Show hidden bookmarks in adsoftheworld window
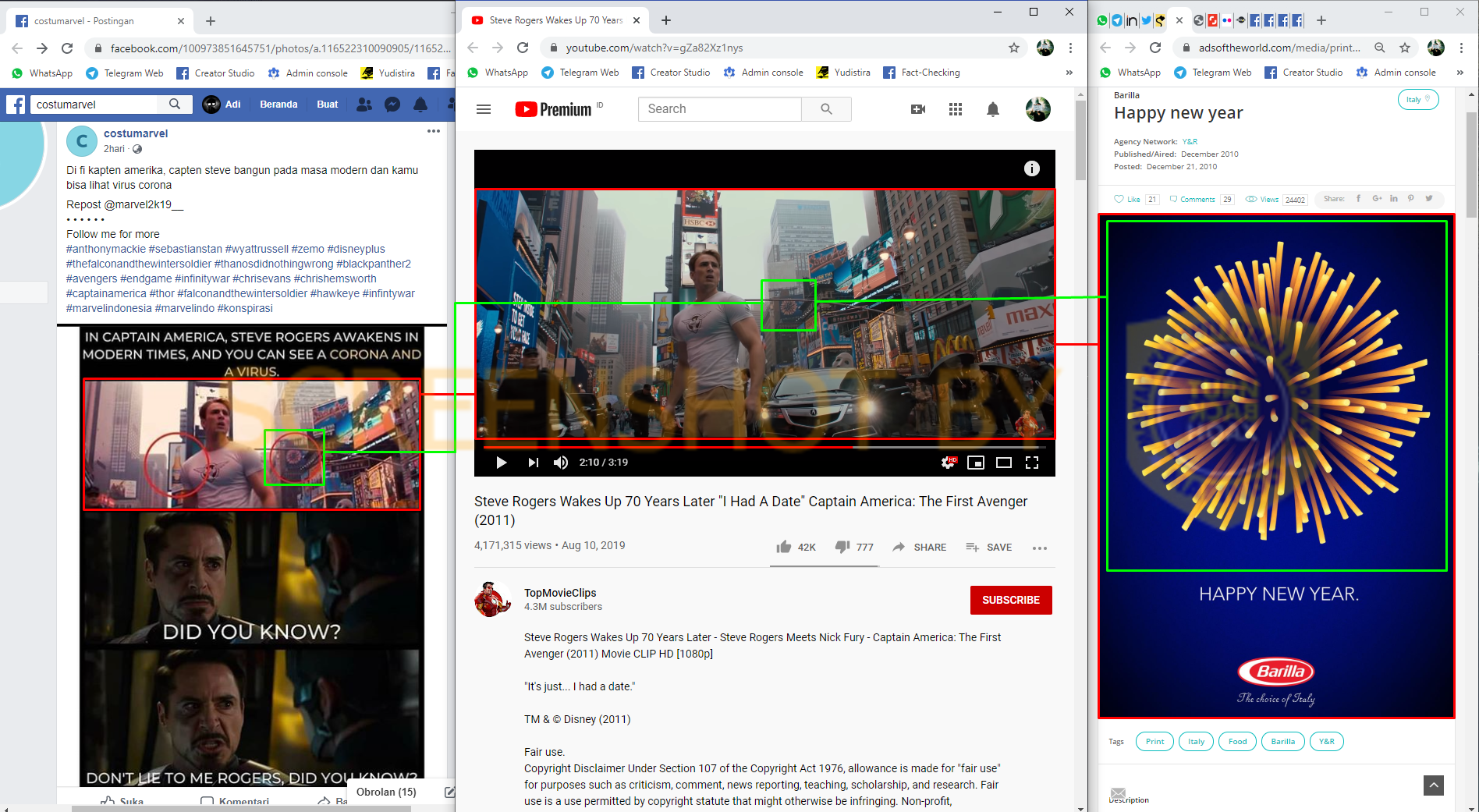Image resolution: width=1479 pixels, height=812 pixels. 1459,73
